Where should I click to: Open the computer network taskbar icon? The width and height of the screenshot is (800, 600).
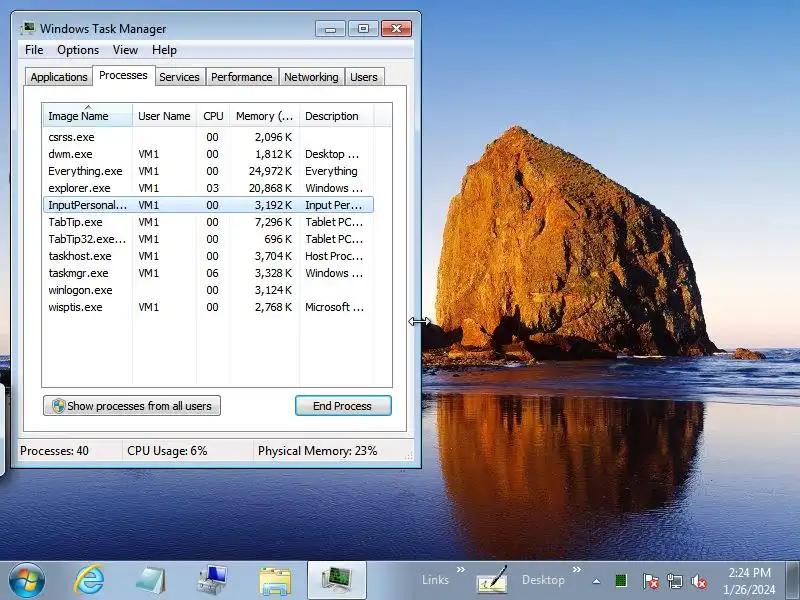[213, 581]
